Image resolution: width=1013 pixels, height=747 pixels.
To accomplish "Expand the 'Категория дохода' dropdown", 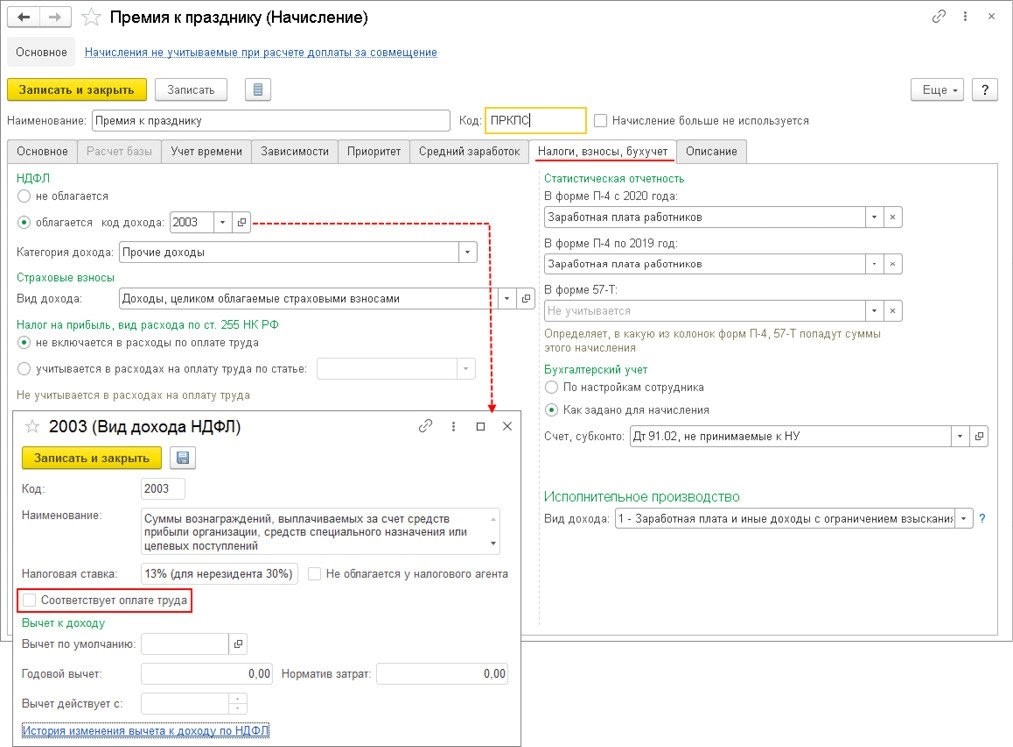I will coord(467,253).
